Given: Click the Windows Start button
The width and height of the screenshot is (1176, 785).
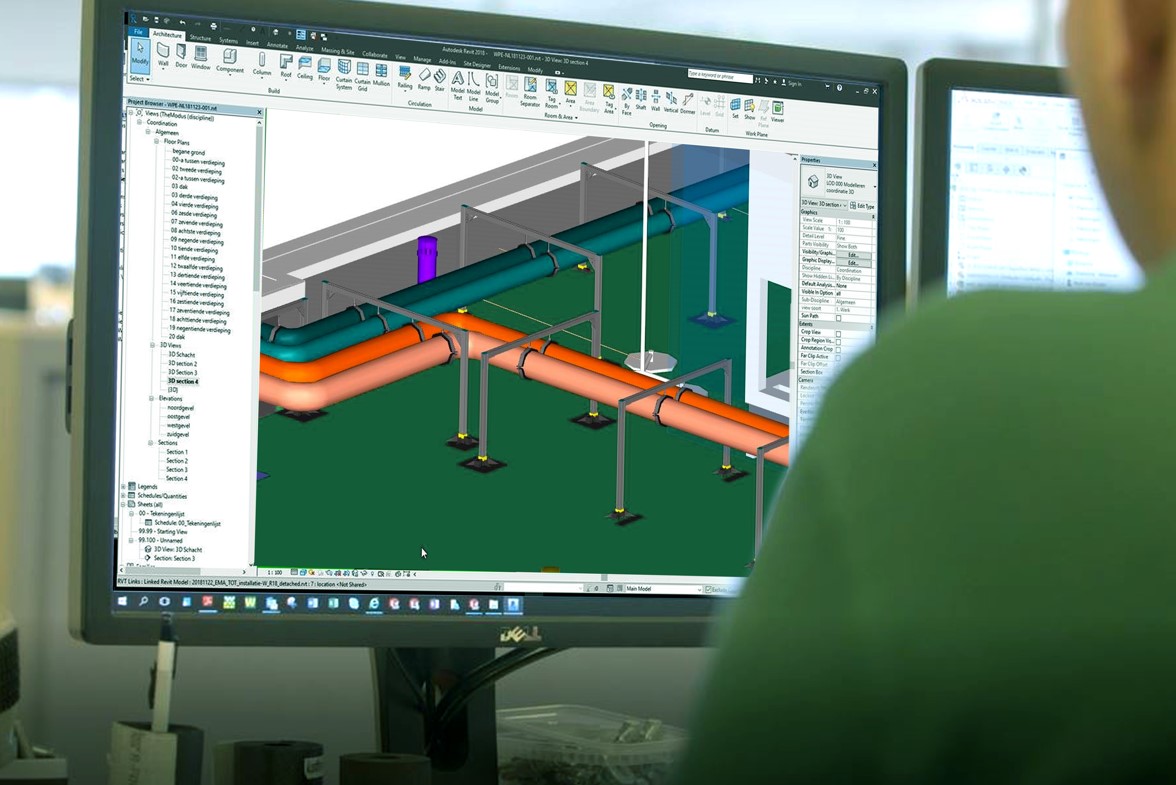Looking at the screenshot, I should 124,601.
